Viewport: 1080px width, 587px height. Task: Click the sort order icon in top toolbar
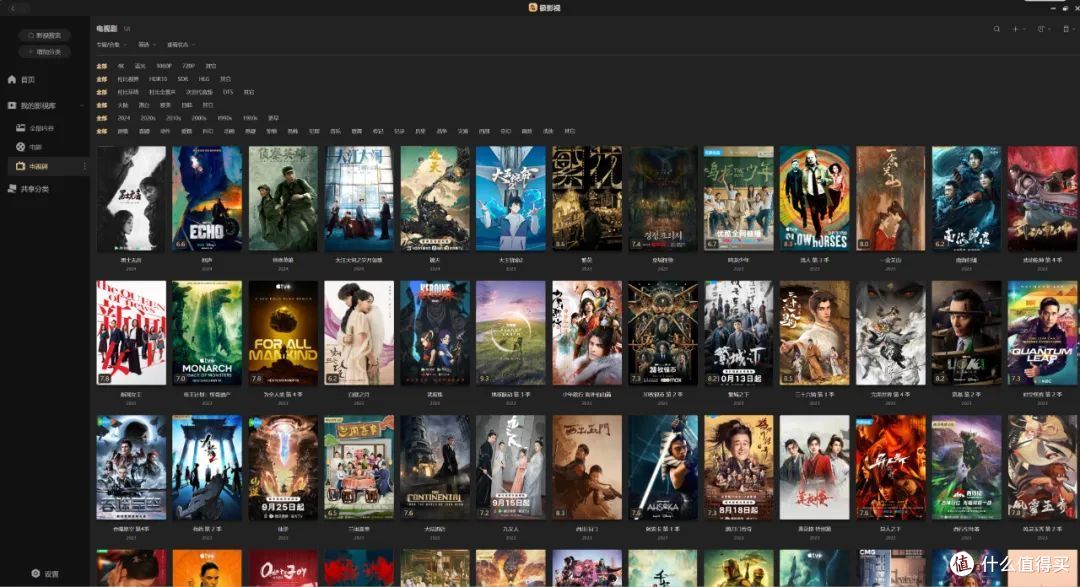1041,29
